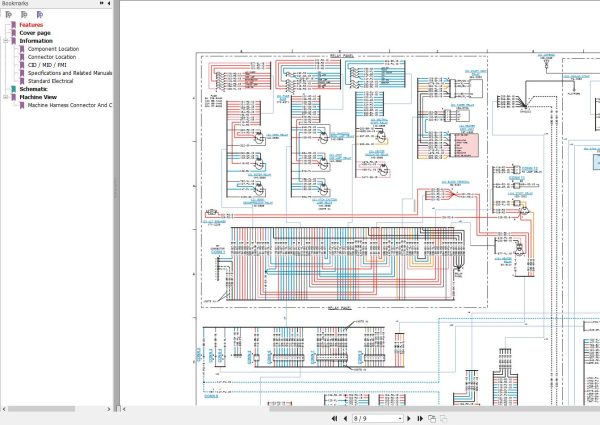Screen dimensions: 600x425
Task: Jump to the Schematic bookmark
Action: point(33,89)
